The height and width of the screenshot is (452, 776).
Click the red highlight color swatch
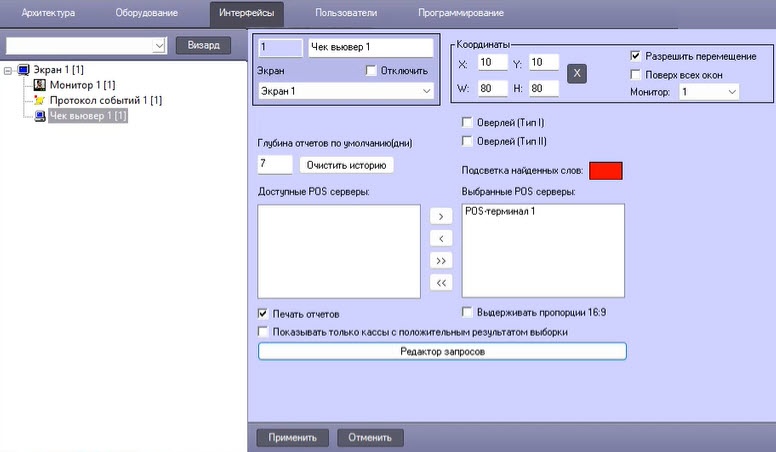point(606,171)
